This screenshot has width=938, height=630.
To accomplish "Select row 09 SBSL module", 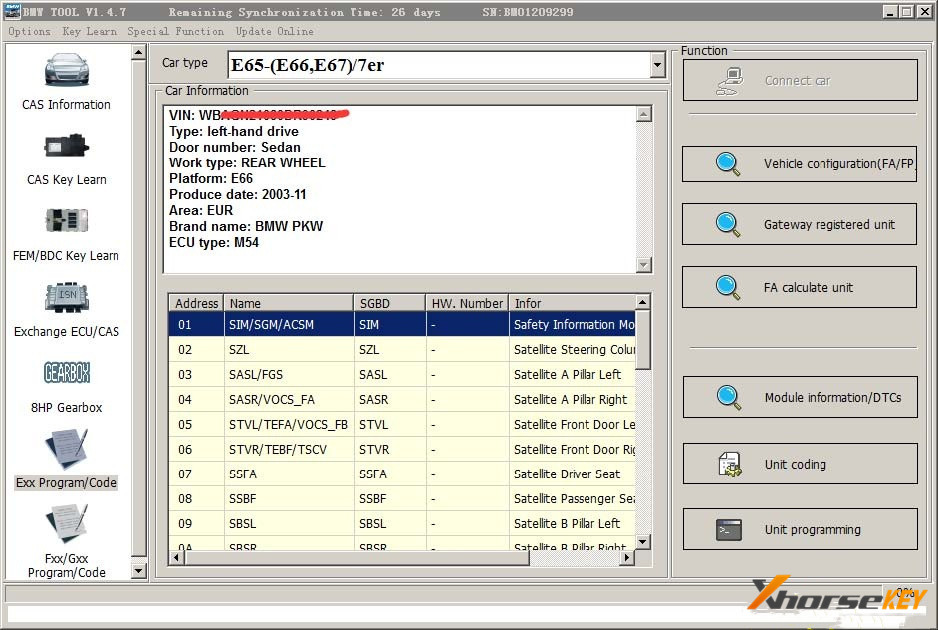I will (402, 524).
